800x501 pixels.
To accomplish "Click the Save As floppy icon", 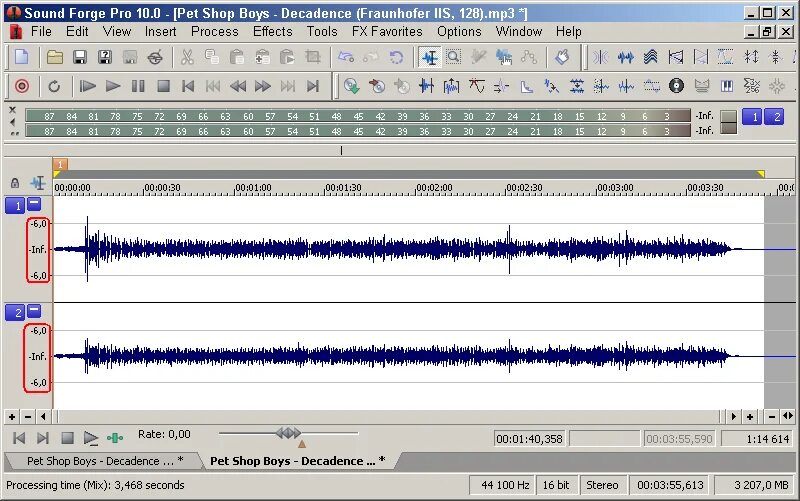I will (105, 57).
